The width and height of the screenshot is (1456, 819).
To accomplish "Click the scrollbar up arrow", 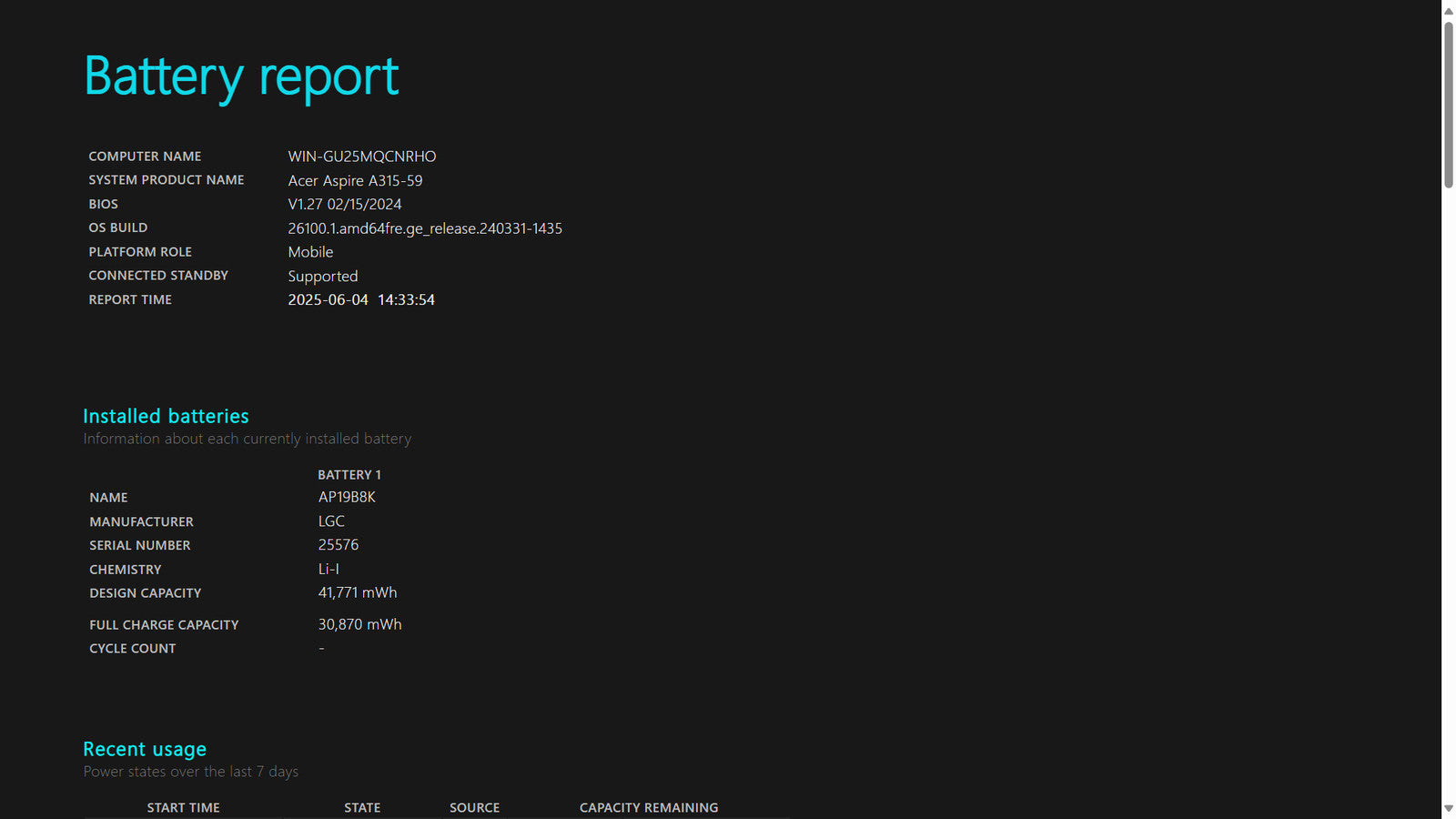I will (x=1449, y=11).
